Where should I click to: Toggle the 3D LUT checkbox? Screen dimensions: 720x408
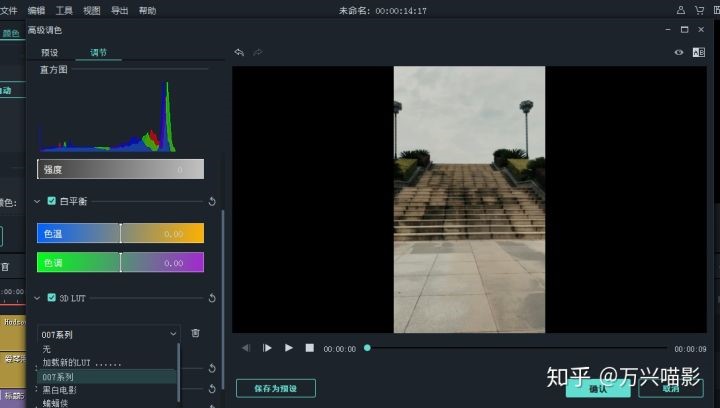[51, 298]
